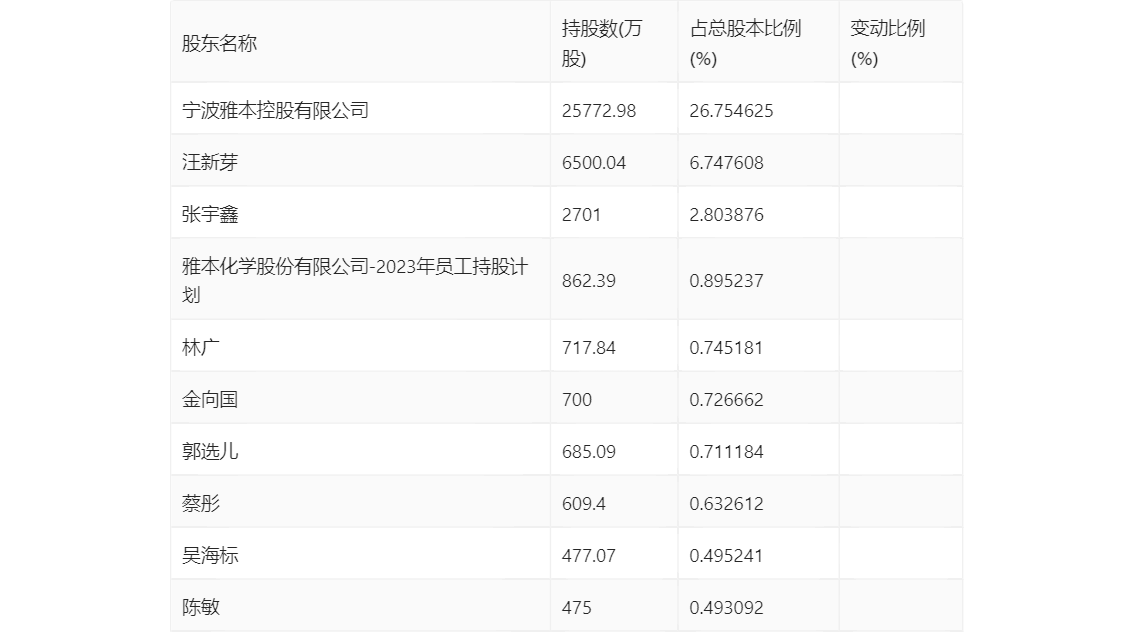This screenshot has height=632, width=1134.
Task: Select shareholder 林广
Action: (200, 348)
